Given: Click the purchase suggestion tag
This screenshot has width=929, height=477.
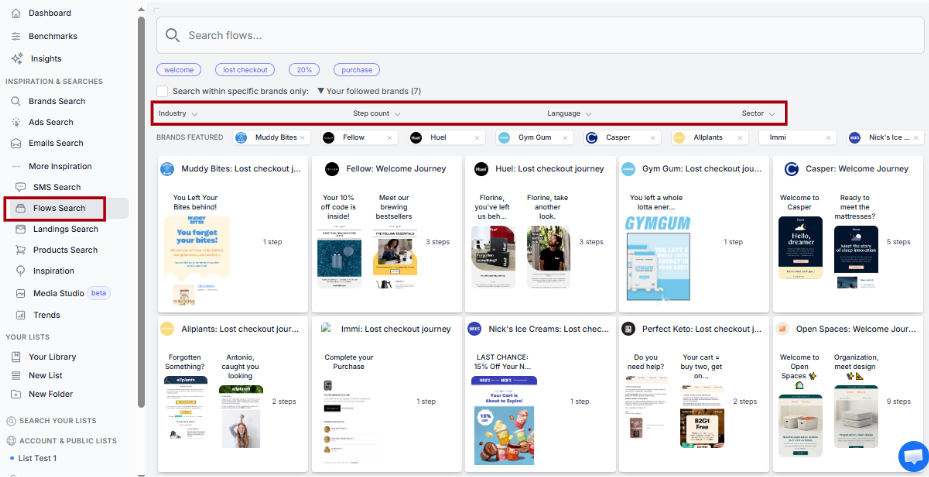Looking at the screenshot, I should click(356, 70).
